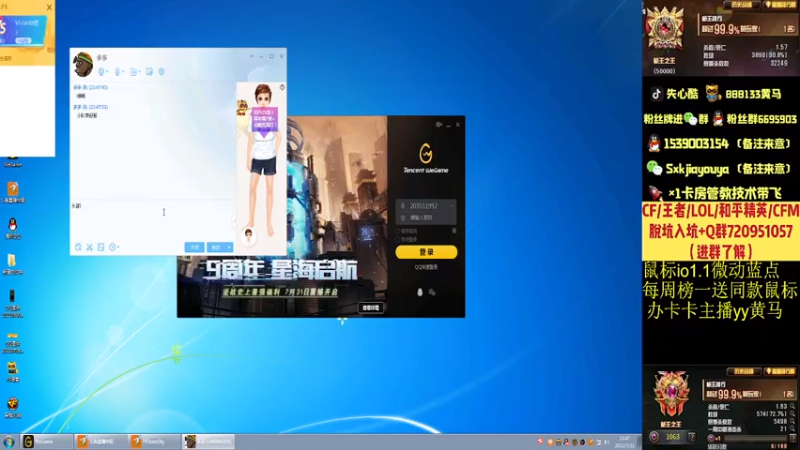
Task: Click the Windows Start orb
Action: click(9, 442)
